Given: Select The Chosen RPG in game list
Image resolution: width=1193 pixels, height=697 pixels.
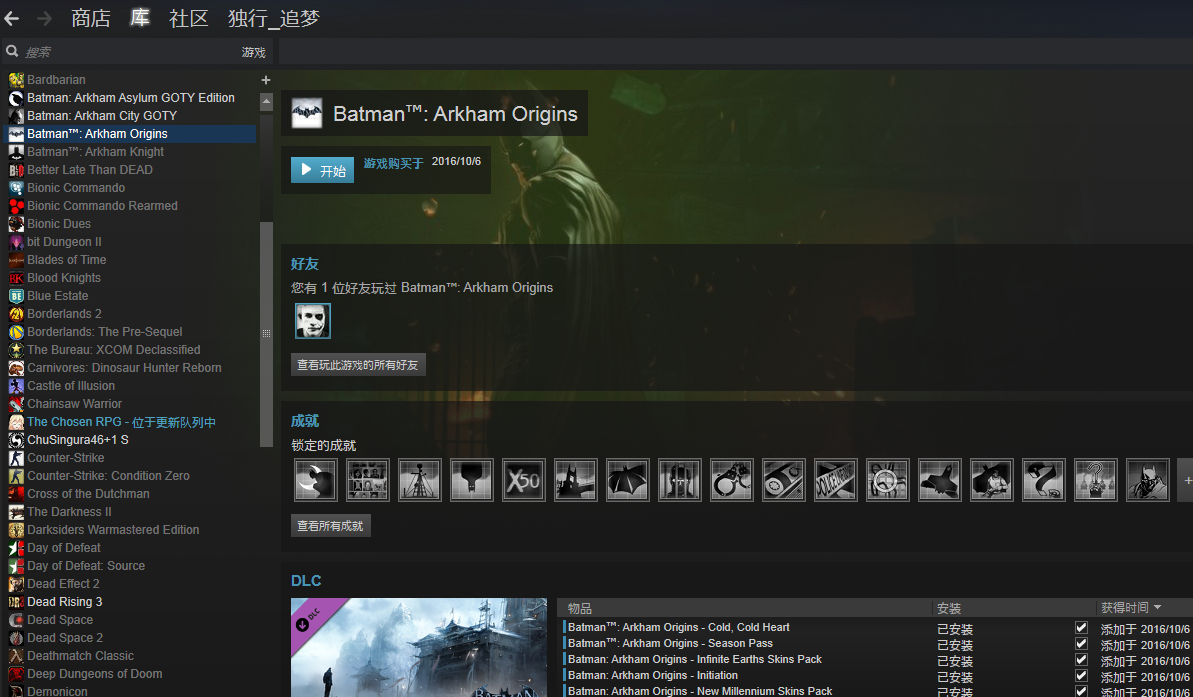Looking at the screenshot, I should point(122,422).
